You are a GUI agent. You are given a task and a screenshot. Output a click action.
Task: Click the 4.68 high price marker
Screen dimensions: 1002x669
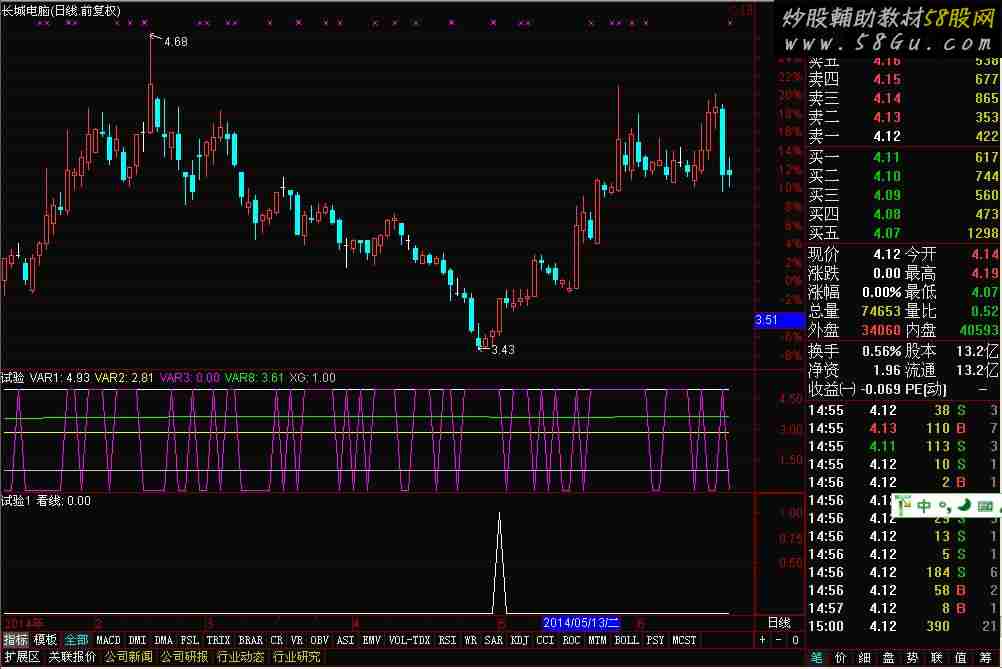[174, 42]
